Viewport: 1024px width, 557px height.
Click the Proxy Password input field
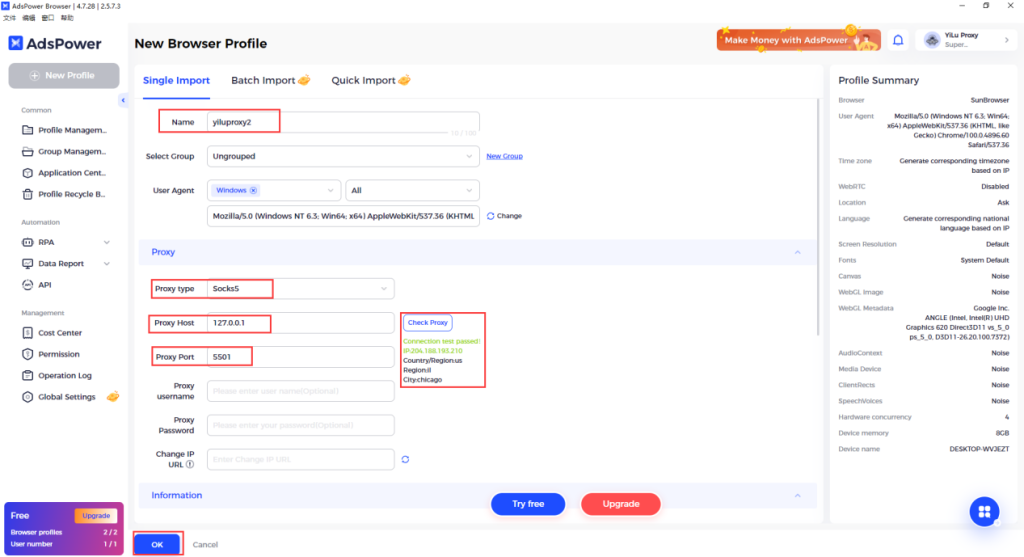(300, 425)
